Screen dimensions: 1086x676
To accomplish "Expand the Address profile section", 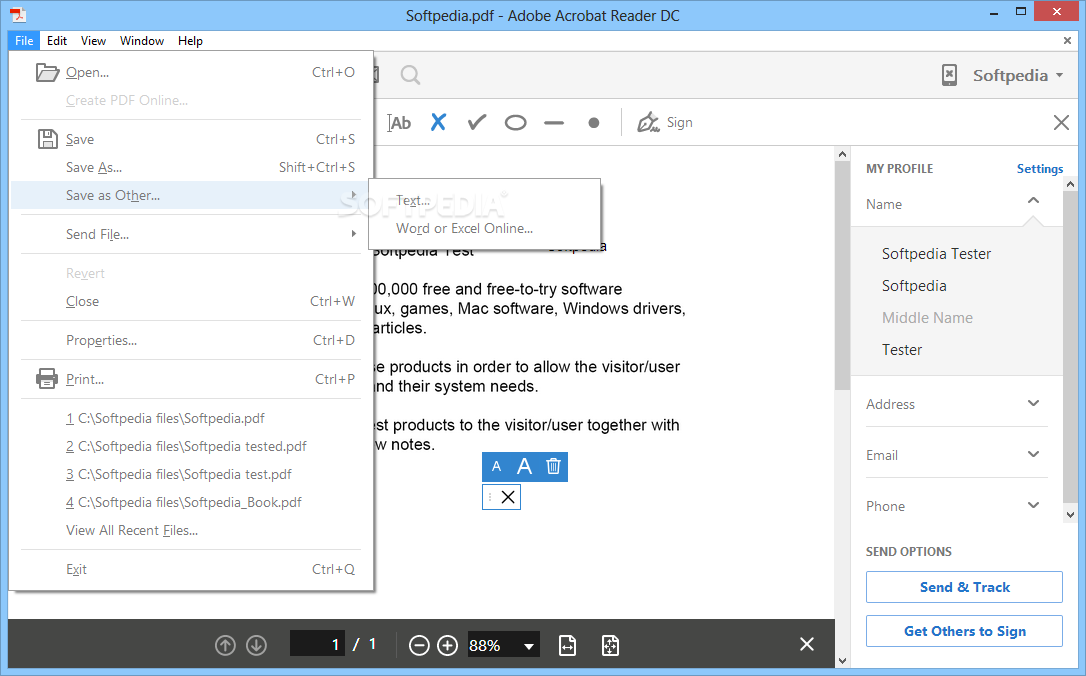I will (1033, 403).
